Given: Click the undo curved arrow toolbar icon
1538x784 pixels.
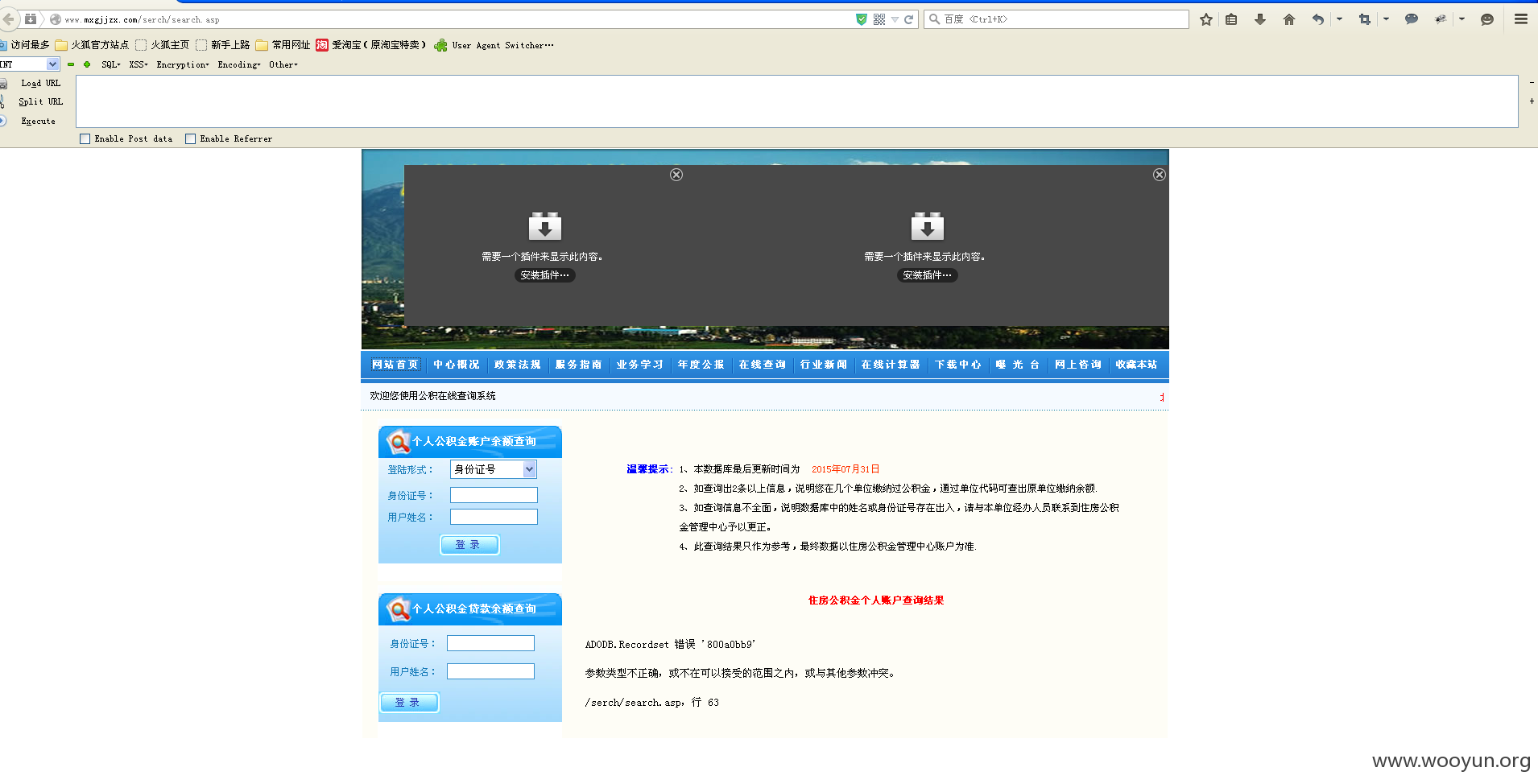Looking at the screenshot, I should pos(1318,19).
